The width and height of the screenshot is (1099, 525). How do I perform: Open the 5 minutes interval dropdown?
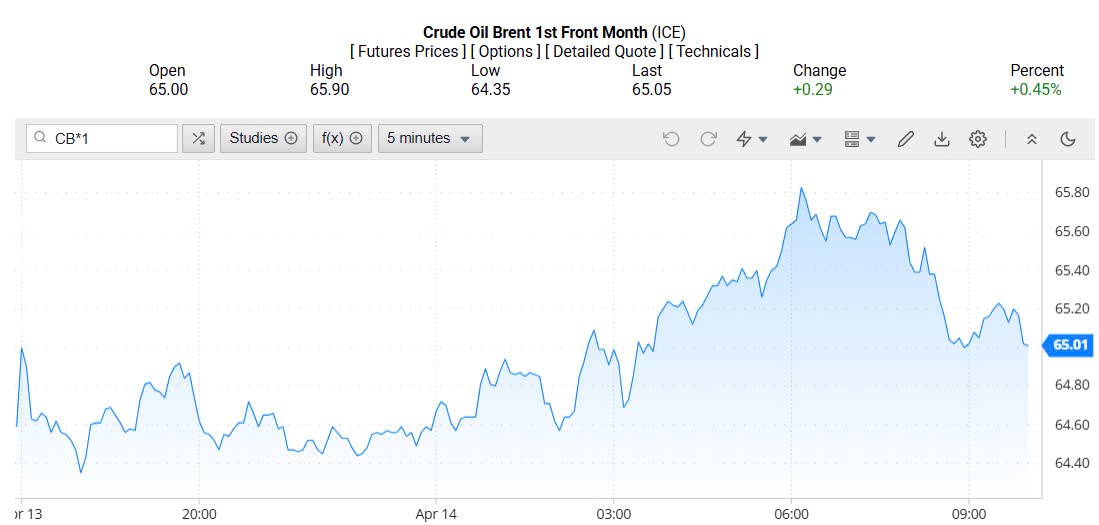pos(429,138)
